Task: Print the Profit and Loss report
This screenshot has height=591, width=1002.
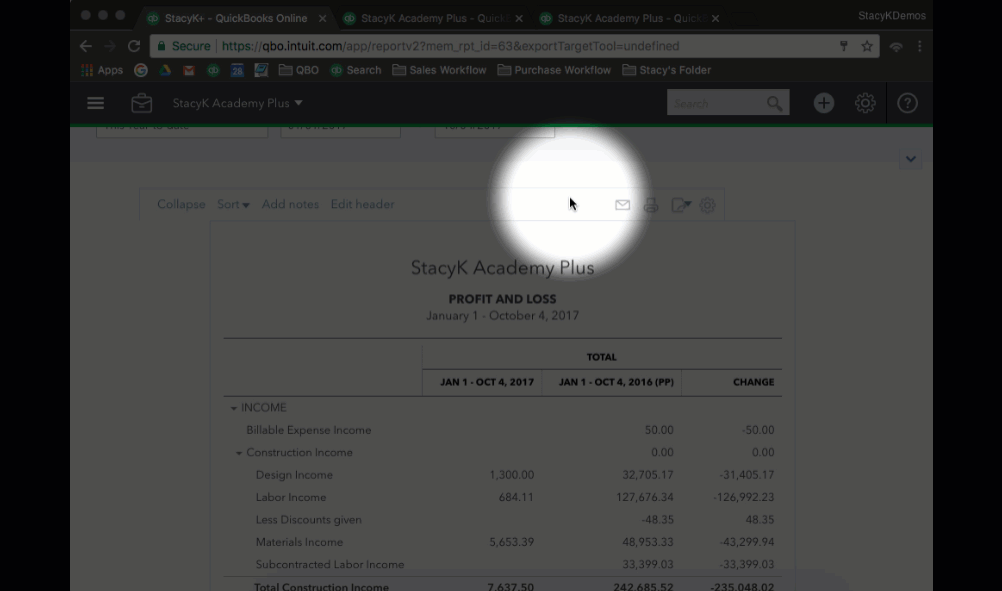Action: 651,205
